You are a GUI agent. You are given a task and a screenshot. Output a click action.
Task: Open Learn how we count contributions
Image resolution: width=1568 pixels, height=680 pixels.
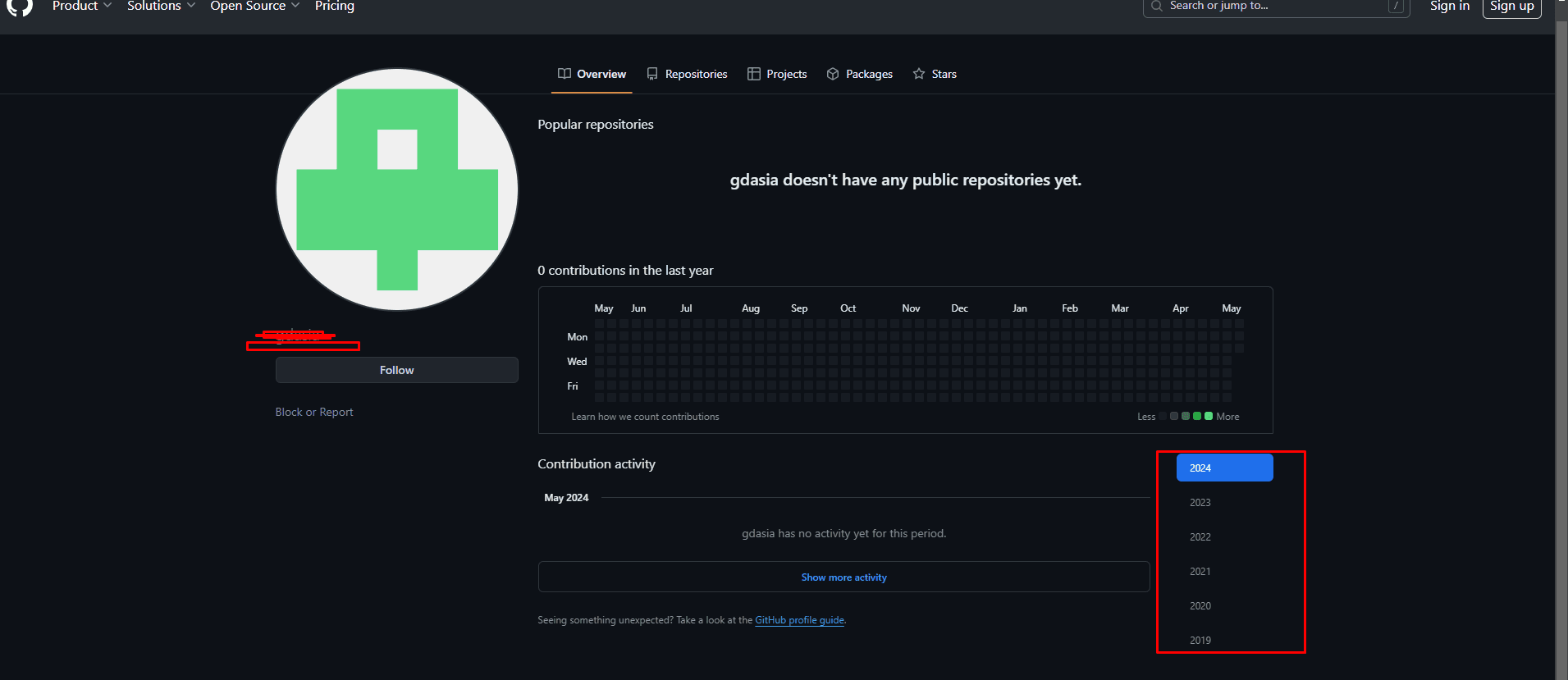645,417
